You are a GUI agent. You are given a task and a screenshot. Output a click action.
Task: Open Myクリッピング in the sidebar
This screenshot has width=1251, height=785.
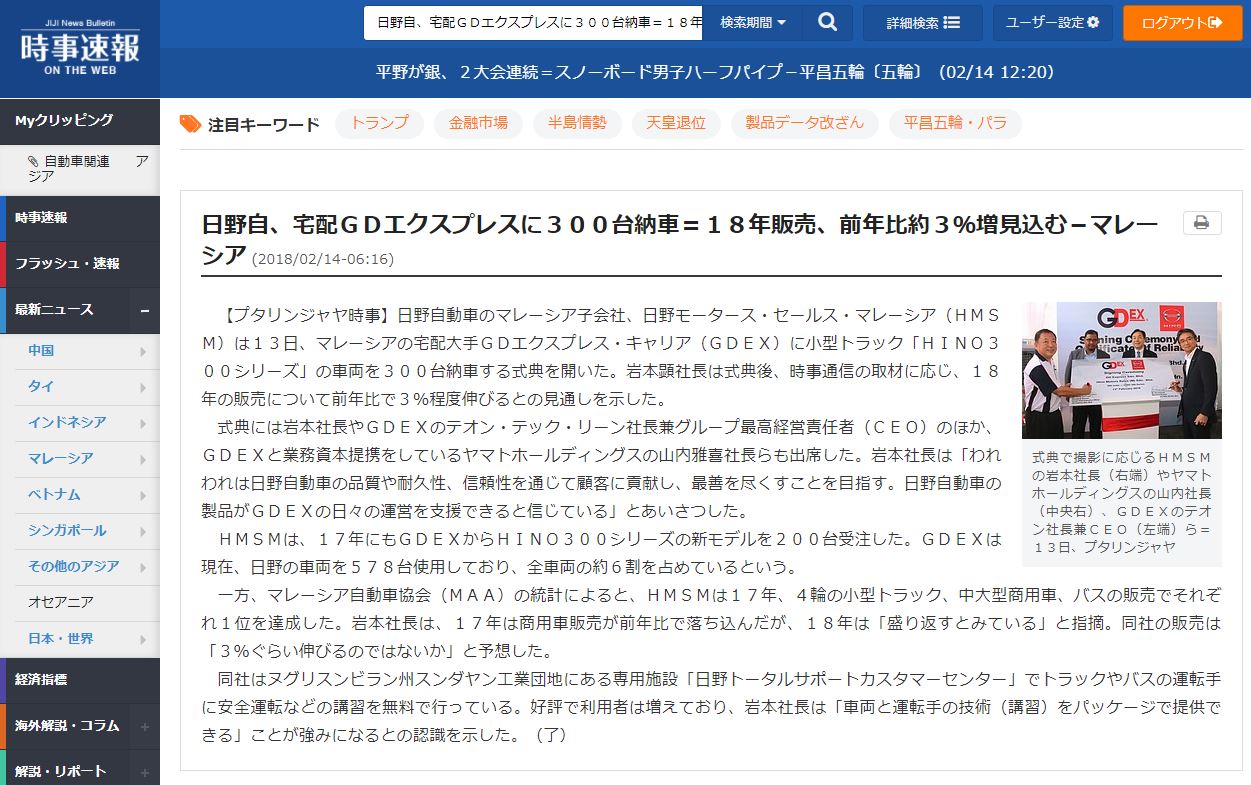[x=80, y=120]
